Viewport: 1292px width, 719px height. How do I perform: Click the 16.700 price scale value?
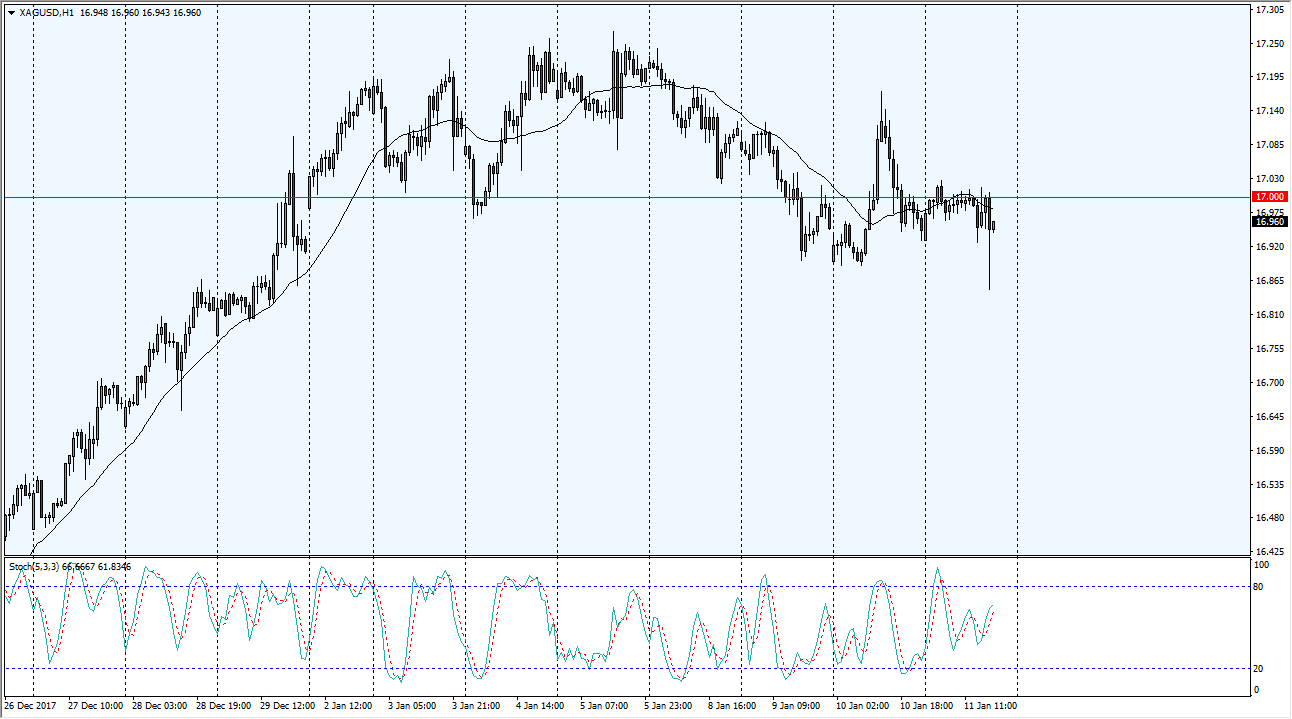1269,383
